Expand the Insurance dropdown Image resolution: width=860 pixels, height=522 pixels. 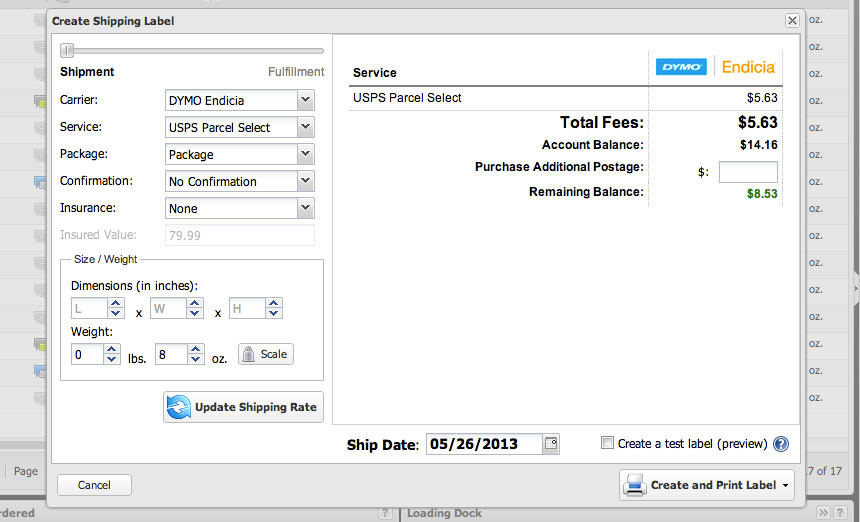tap(239, 208)
